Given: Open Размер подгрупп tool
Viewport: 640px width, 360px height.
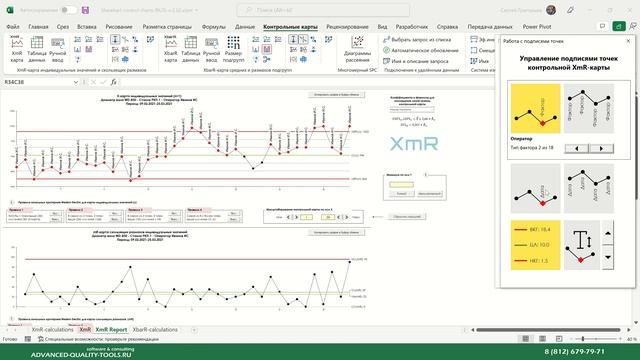Looking at the screenshot, I should click(233, 49).
